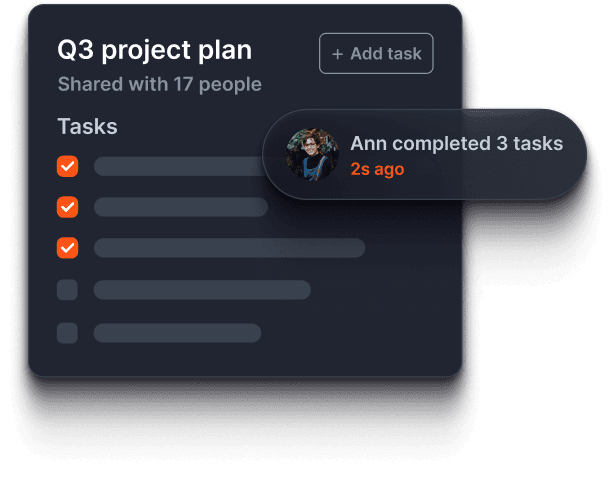
Task: Open the second task's placeholder bar
Action: point(181,207)
